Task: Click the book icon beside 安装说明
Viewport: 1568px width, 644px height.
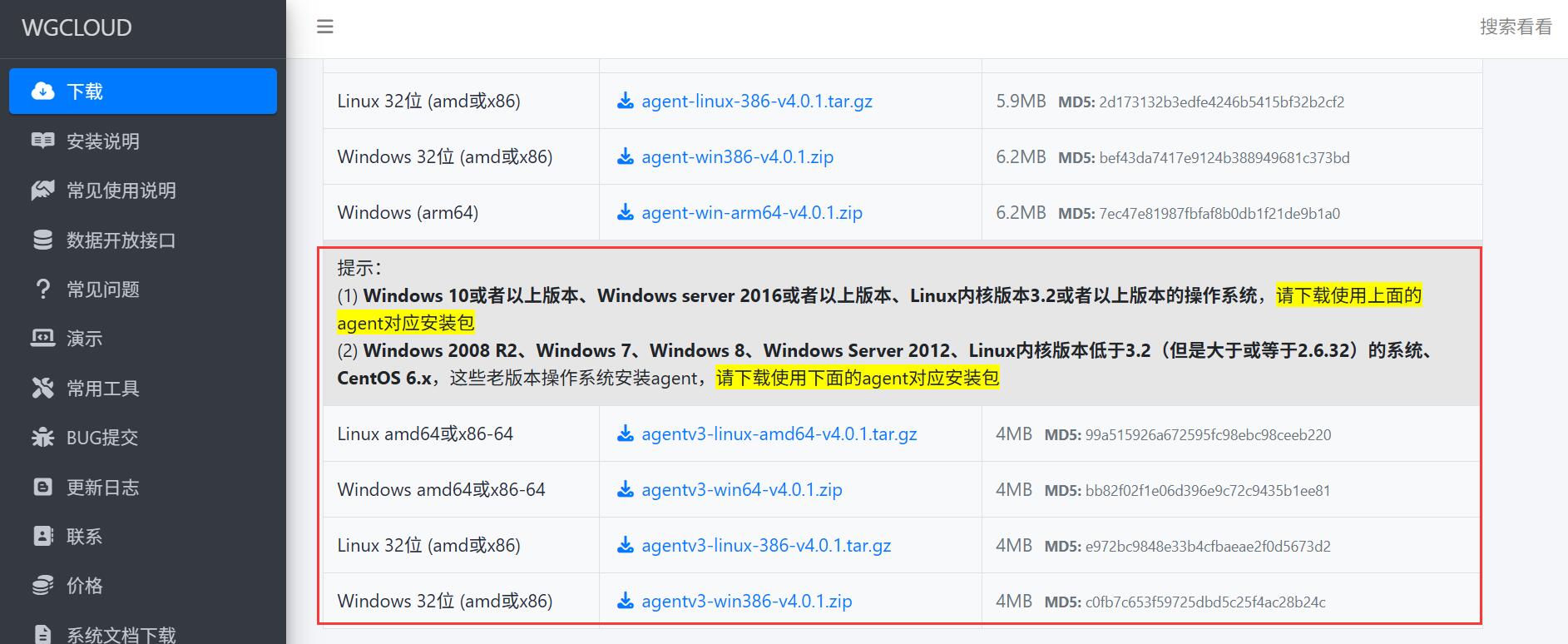Action: pyautogui.click(x=42, y=141)
